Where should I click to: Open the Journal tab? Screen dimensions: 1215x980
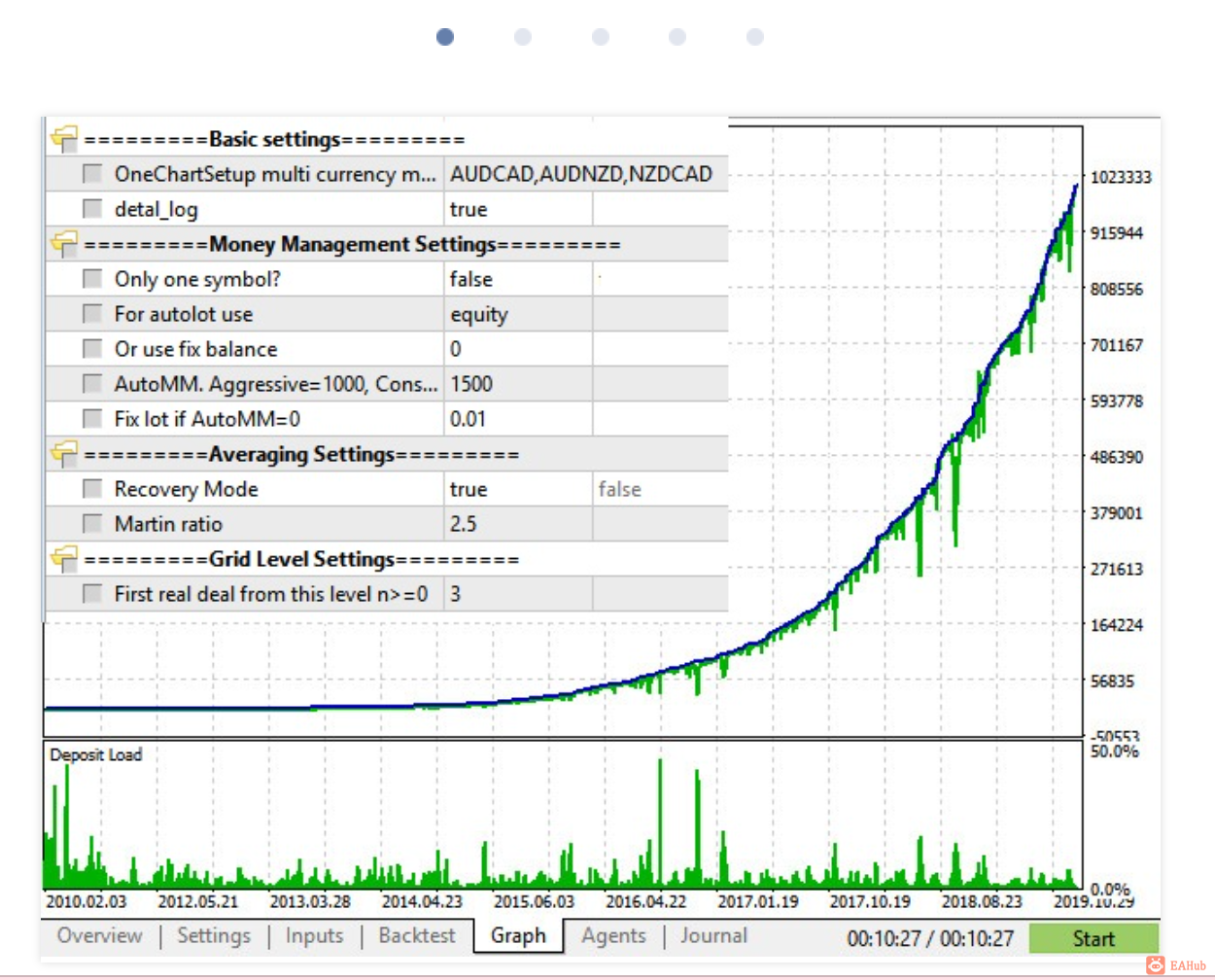pyautogui.click(x=713, y=935)
